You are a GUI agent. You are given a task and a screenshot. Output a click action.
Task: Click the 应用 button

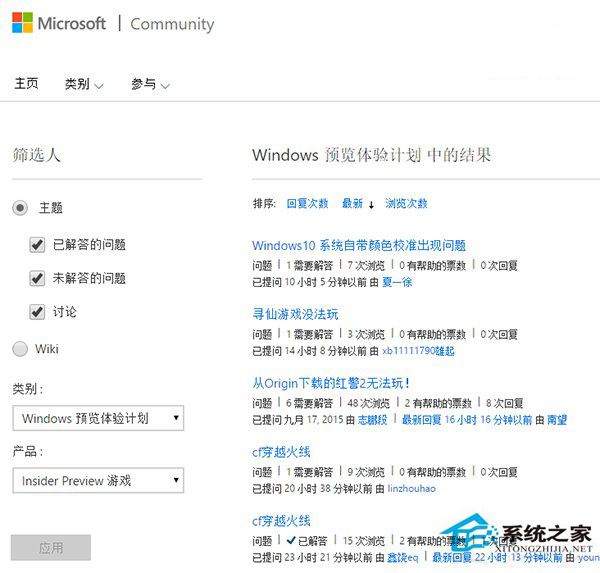[x=51, y=547]
